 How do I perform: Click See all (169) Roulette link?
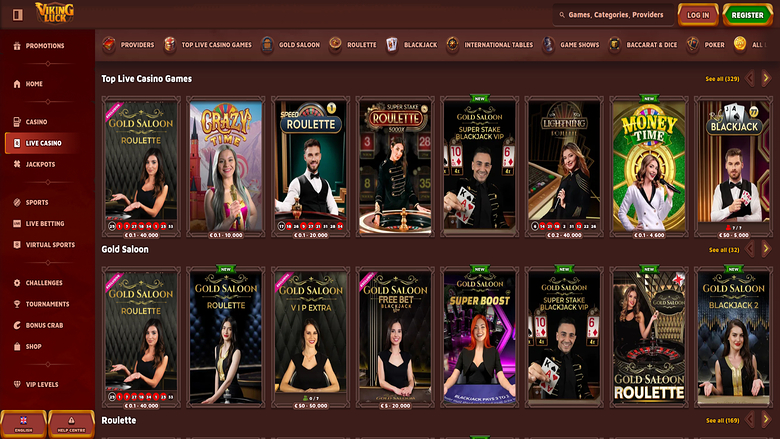click(x=722, y=421)
